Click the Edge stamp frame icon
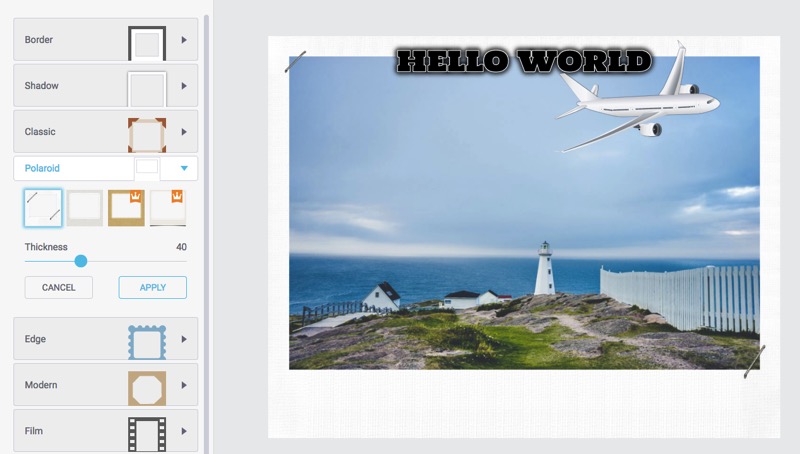The height and width of the screenshot is (454, 800). [x=147, y=342]
